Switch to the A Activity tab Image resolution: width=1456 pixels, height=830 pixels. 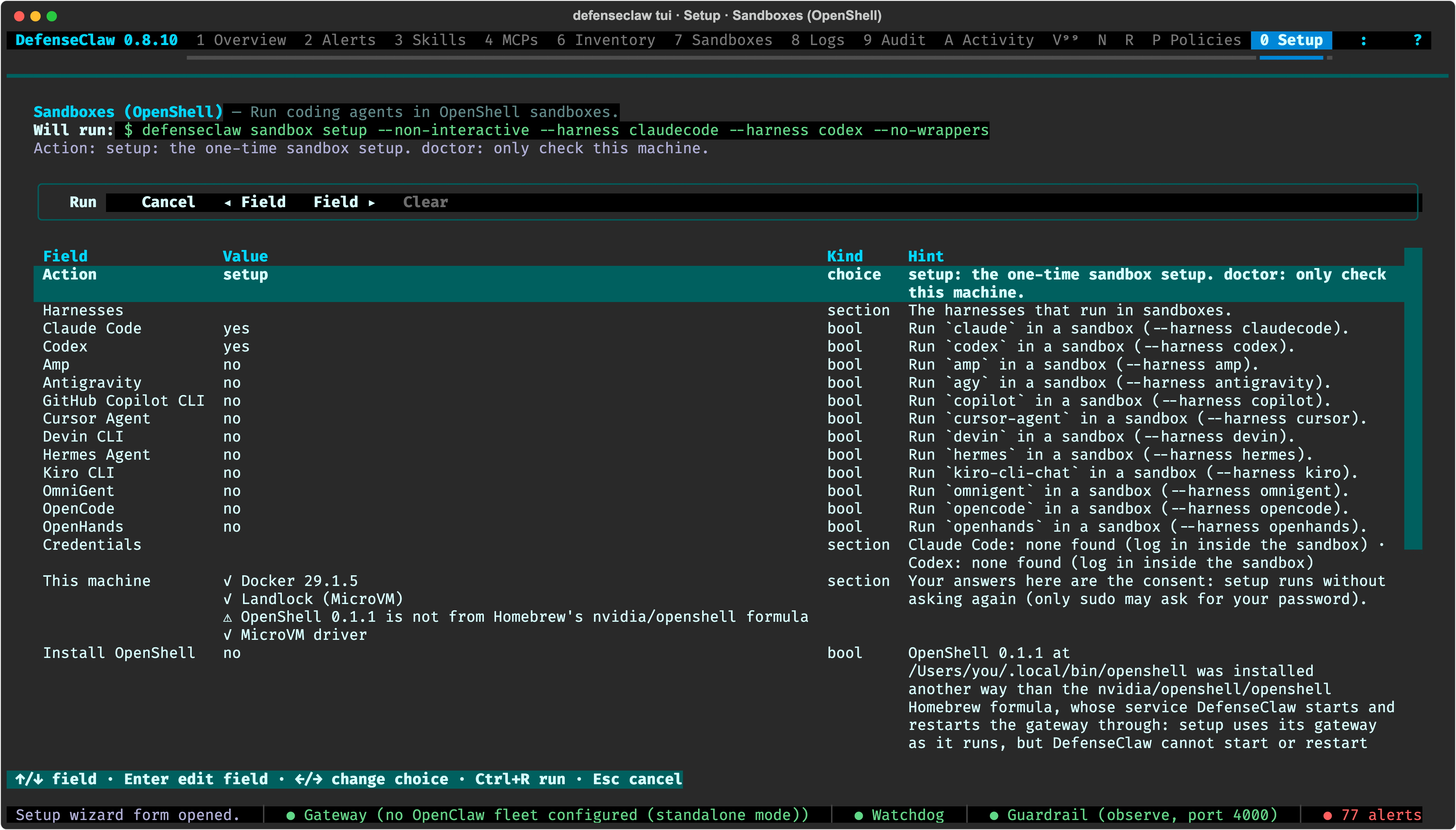988,40
